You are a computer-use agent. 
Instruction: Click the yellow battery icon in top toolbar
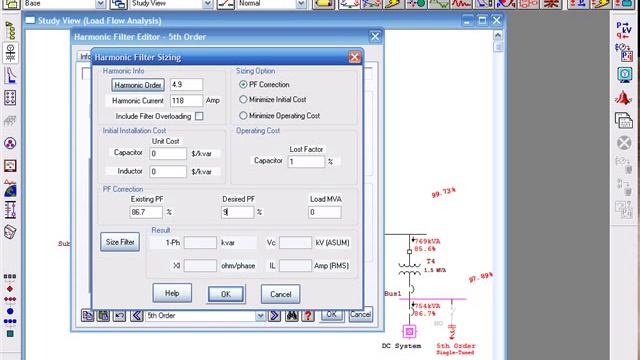click(323, 4)
